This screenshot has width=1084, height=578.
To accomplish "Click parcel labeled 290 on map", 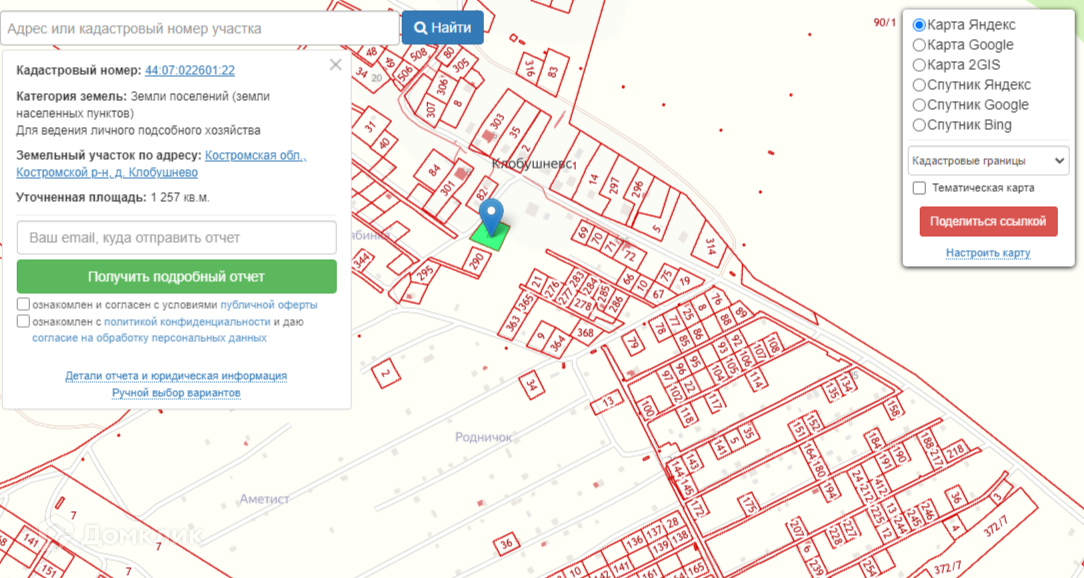I will coord(476,261).
